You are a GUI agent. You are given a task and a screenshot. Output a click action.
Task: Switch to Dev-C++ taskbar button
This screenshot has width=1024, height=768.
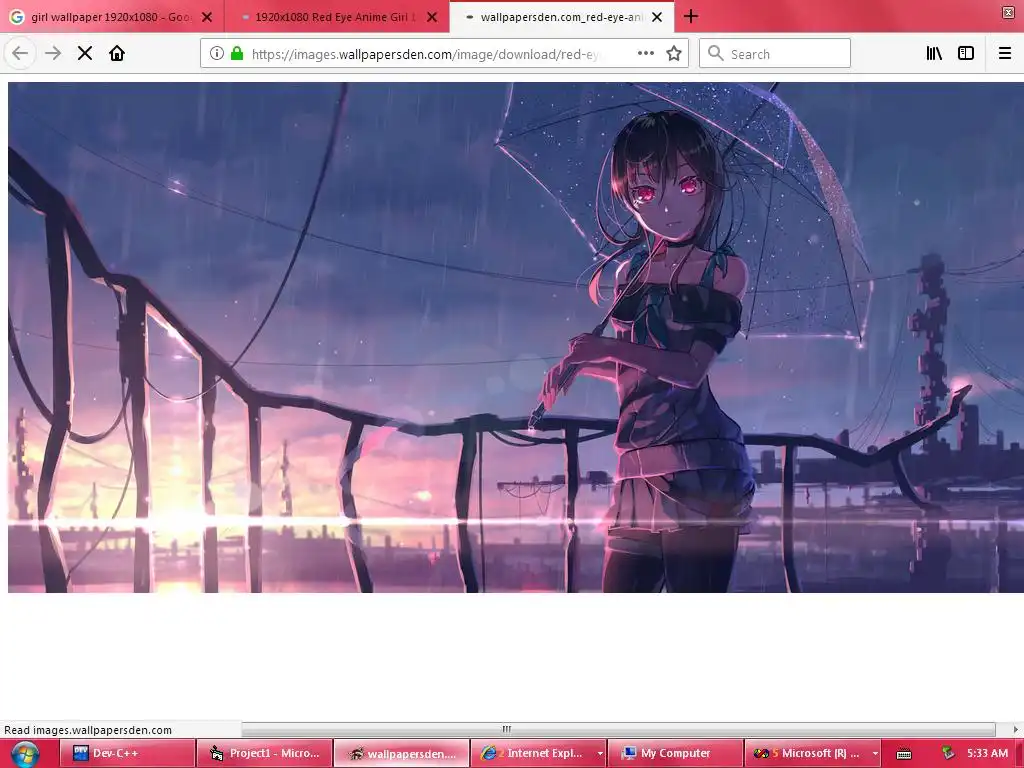coord(127,753)
